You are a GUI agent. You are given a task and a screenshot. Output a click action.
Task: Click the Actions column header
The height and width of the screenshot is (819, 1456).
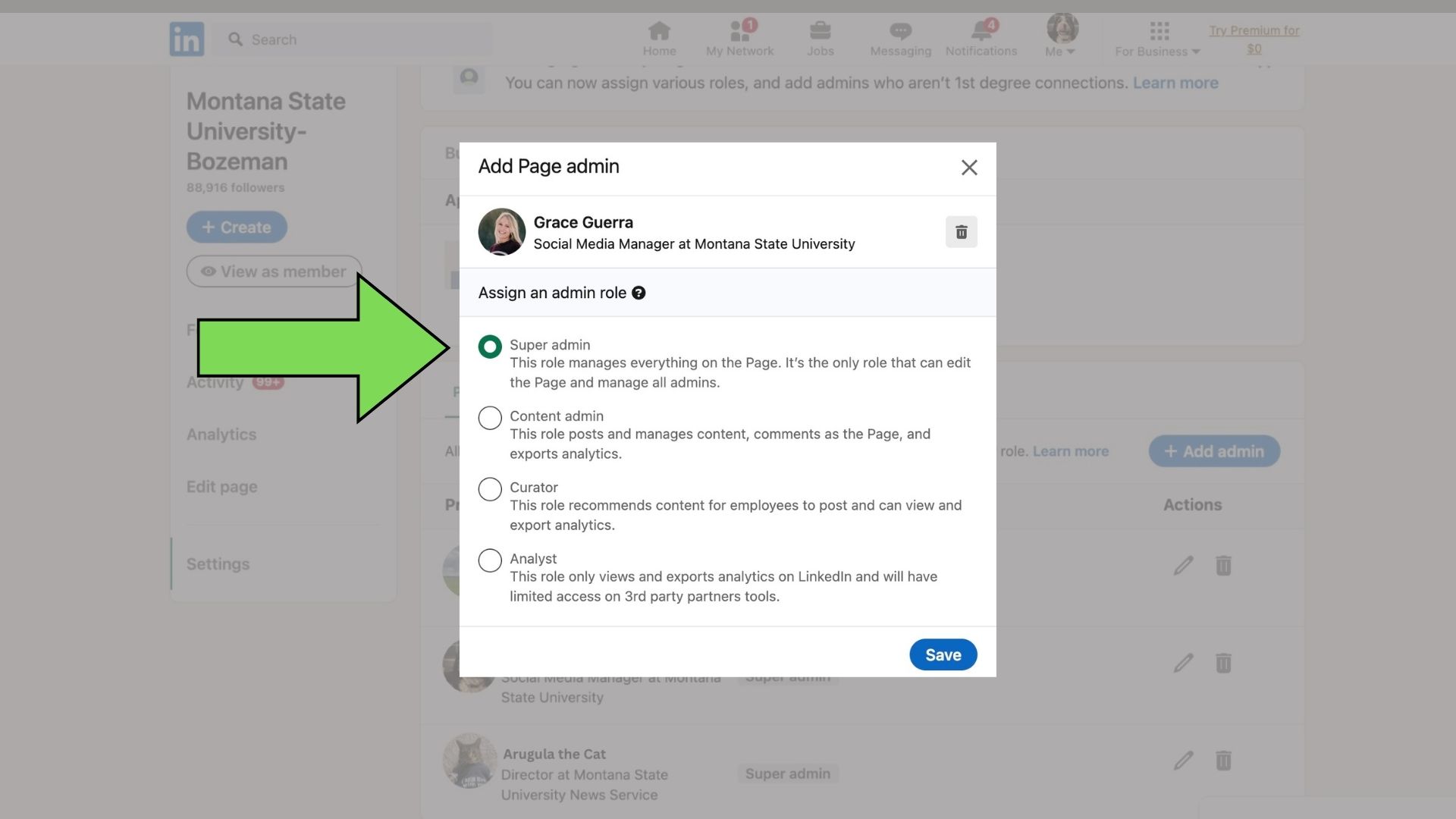coord(1192,504)
